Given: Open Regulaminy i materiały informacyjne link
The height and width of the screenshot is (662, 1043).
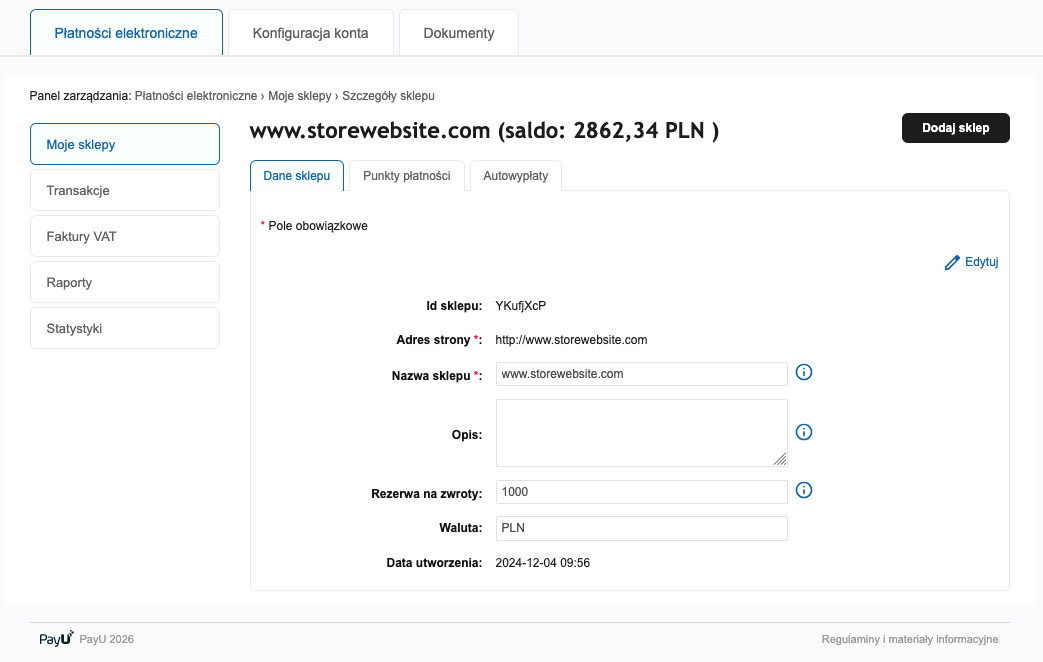Looking at the screenshot, I should click(x=908, y=638).
